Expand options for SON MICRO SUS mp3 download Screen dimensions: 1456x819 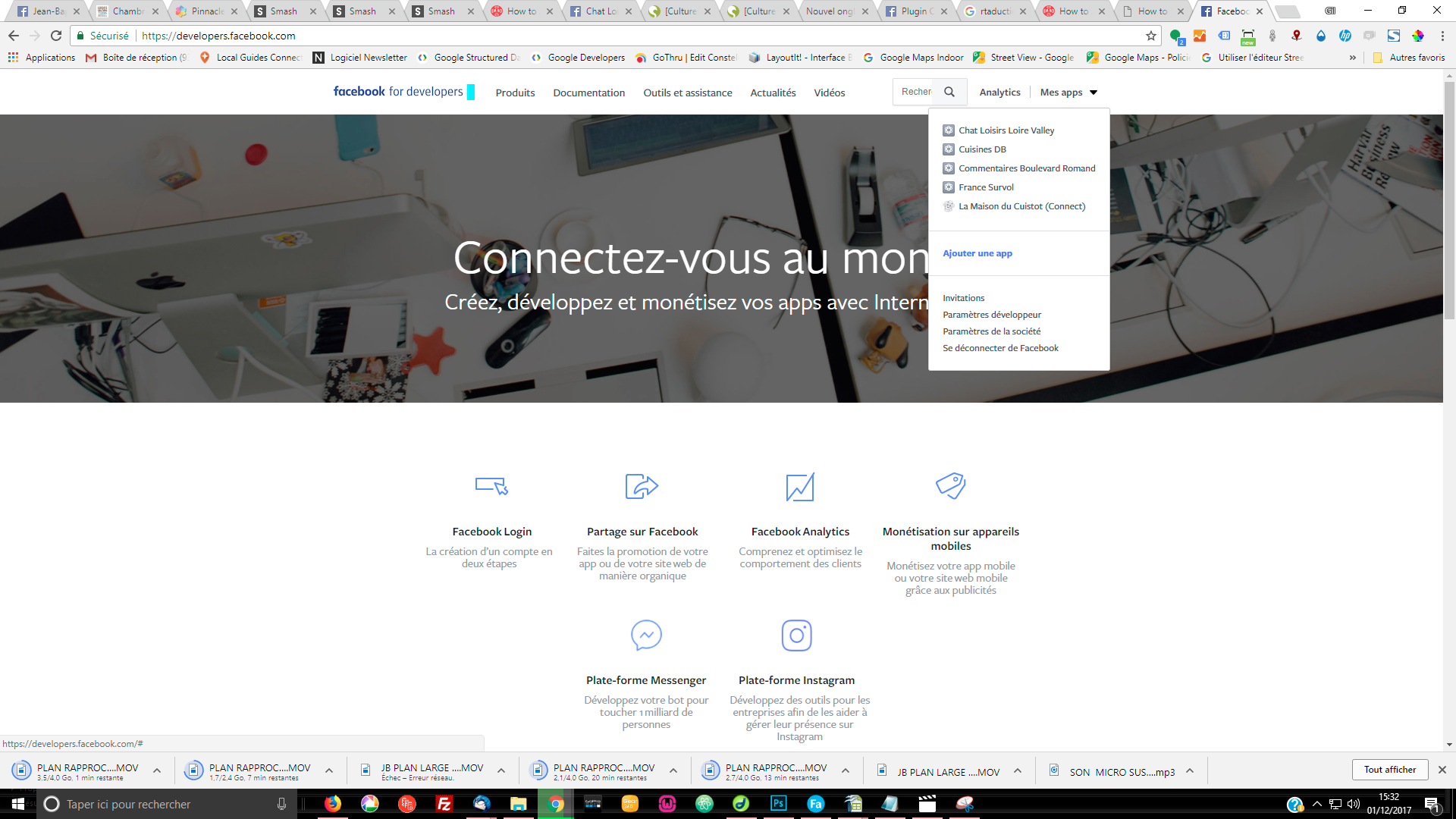click(1190, 771)
